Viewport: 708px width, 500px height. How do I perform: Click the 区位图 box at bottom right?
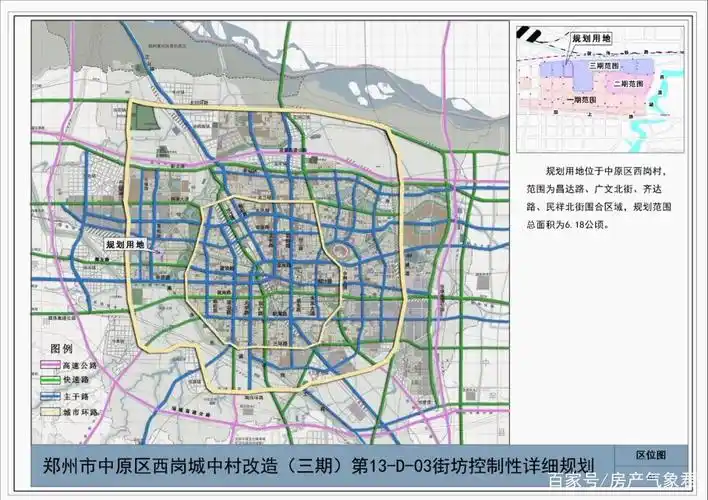(651, 455)
